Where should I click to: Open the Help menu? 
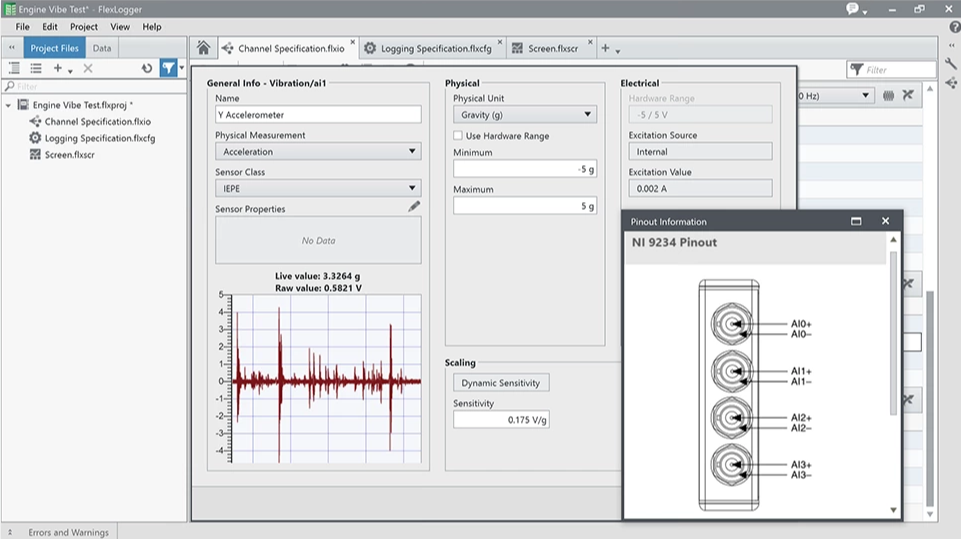[x=151, y=27]
